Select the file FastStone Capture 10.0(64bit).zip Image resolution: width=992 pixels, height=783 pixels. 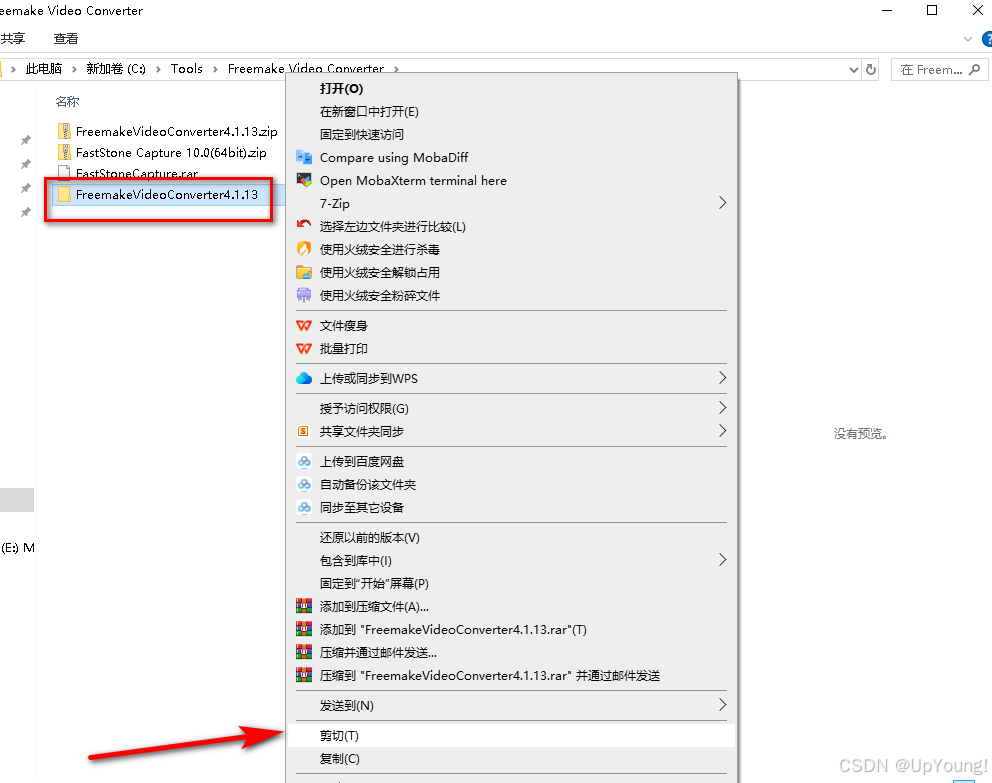click(171, 152)
